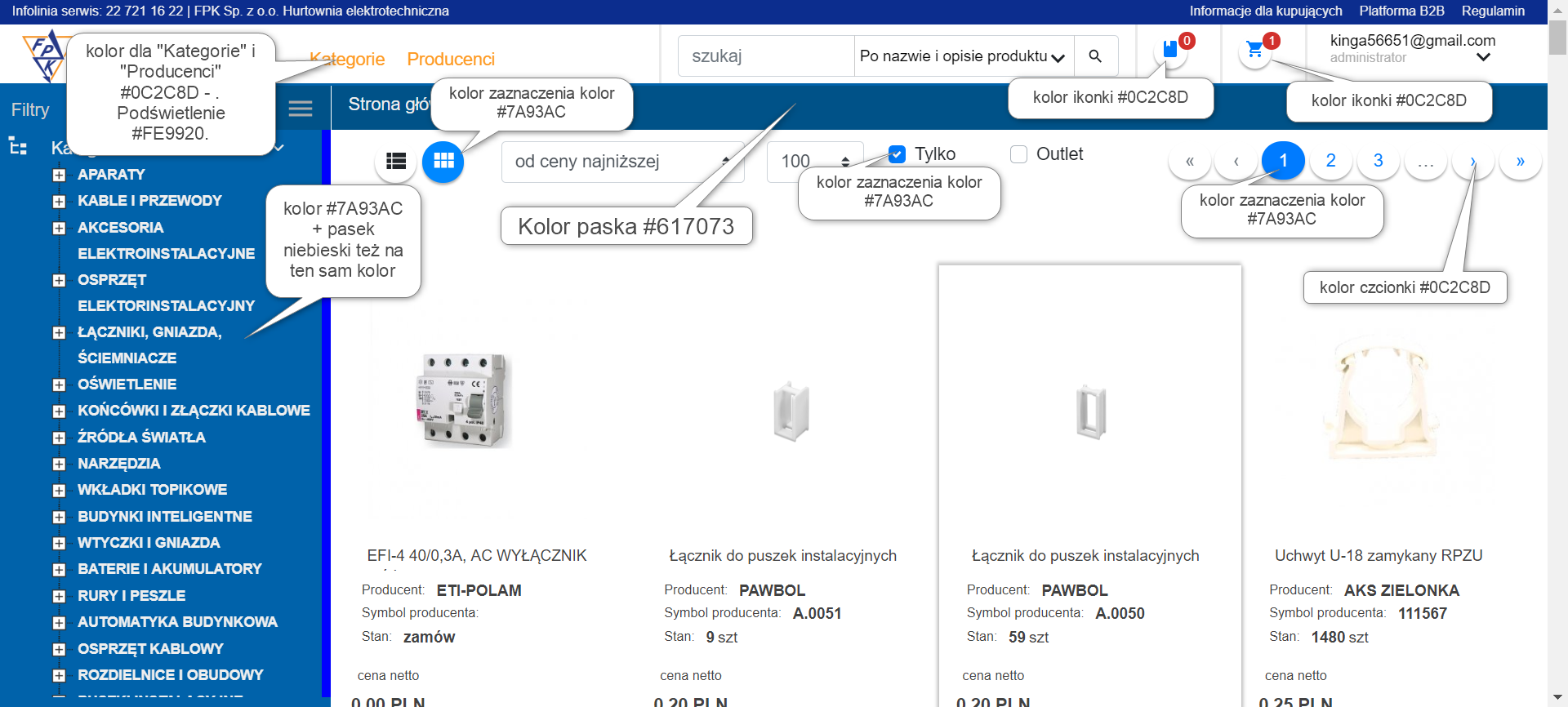Click the hamburger menu icon

pos(301,109)
